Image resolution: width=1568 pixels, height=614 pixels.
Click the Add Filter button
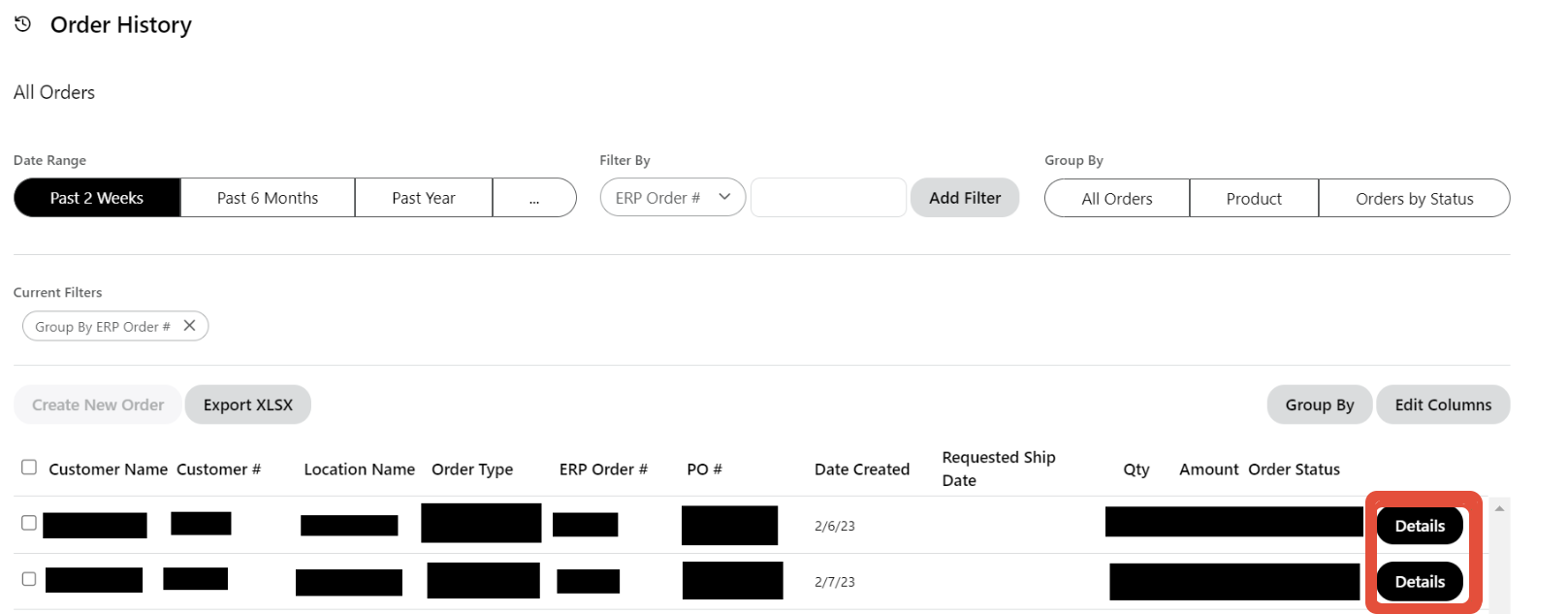(x=965, y=198)
